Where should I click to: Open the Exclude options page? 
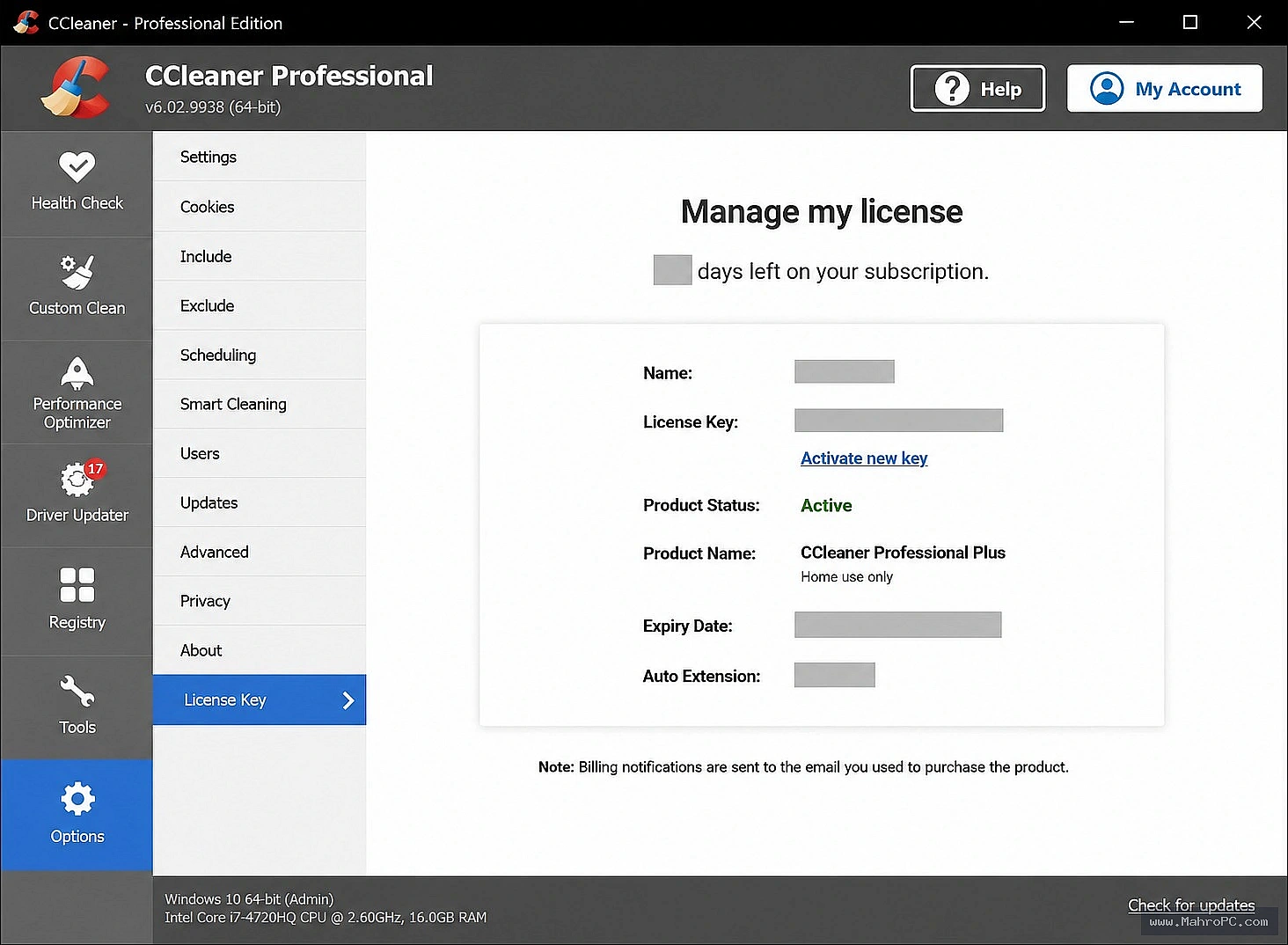tap(260, 305)
